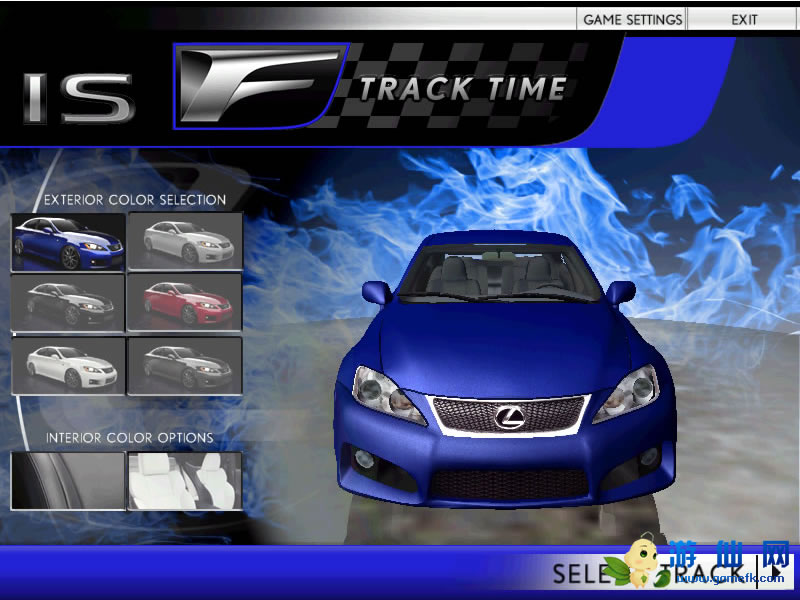The width and height of the screenshot is (800, 600).
Task: Click the "TRACK TIME" title text
Action: click(463, 88)
